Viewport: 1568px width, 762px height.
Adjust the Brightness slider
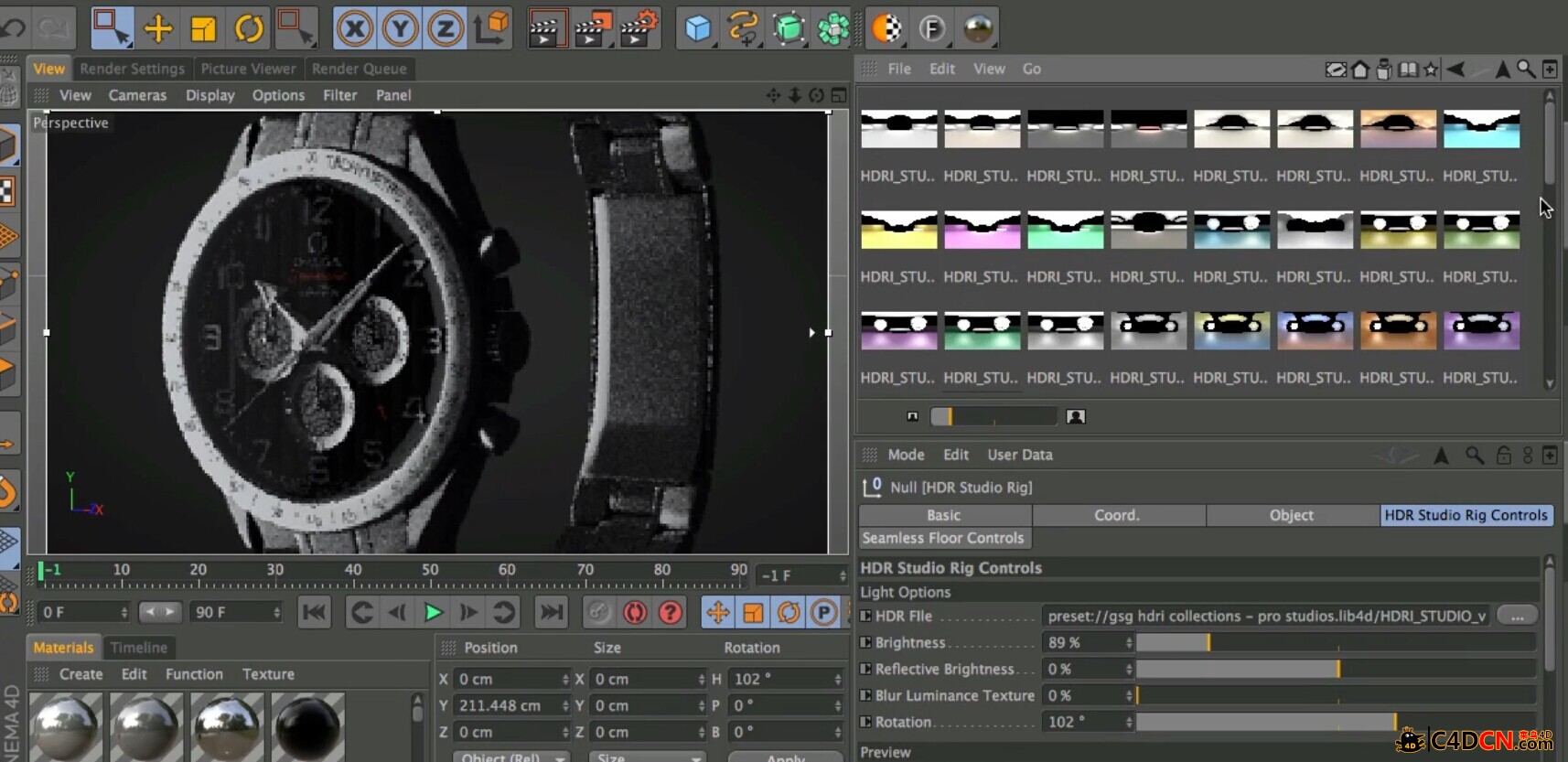[1336, 642]
